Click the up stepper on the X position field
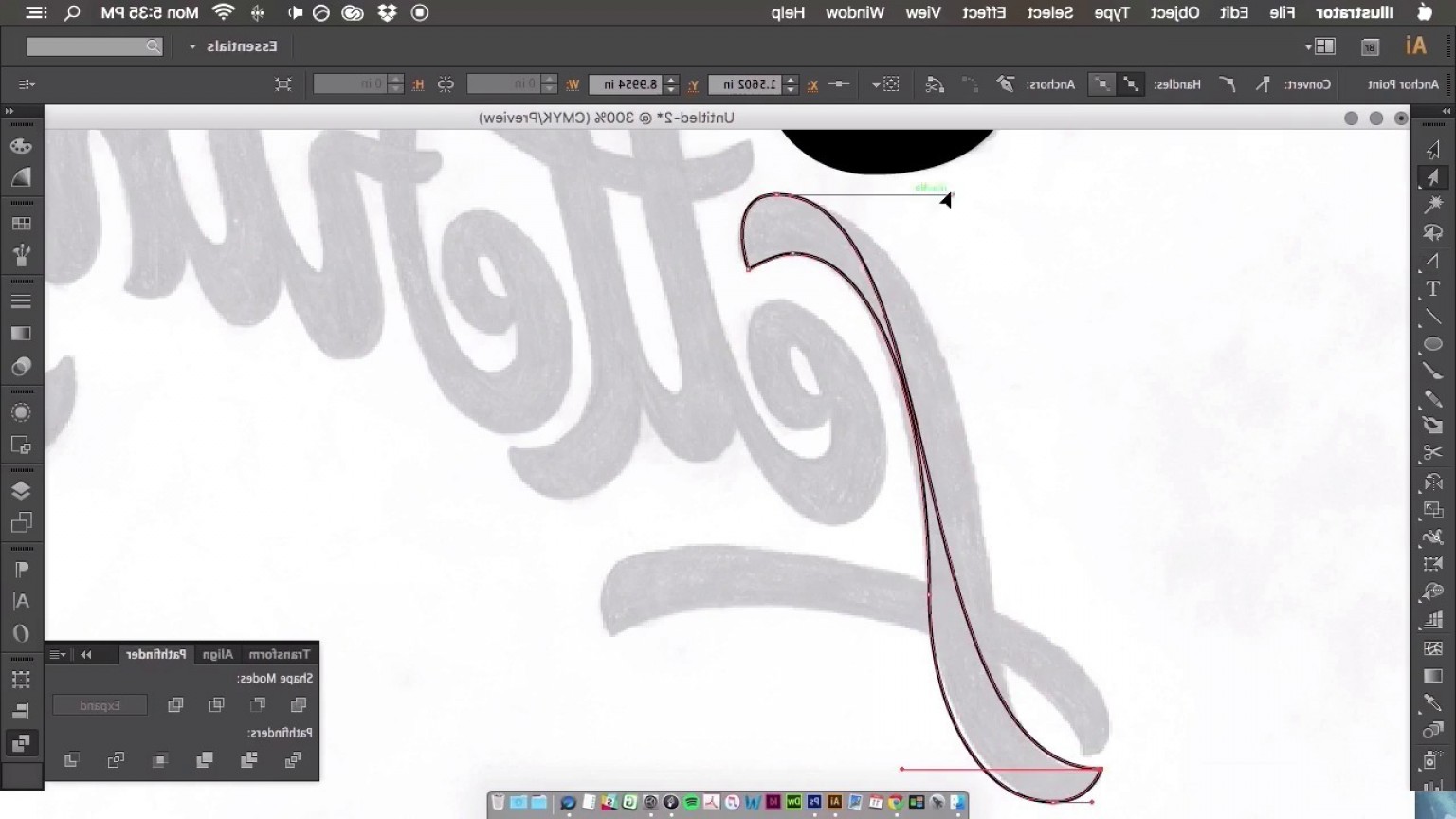 click(x=792, y=80)
